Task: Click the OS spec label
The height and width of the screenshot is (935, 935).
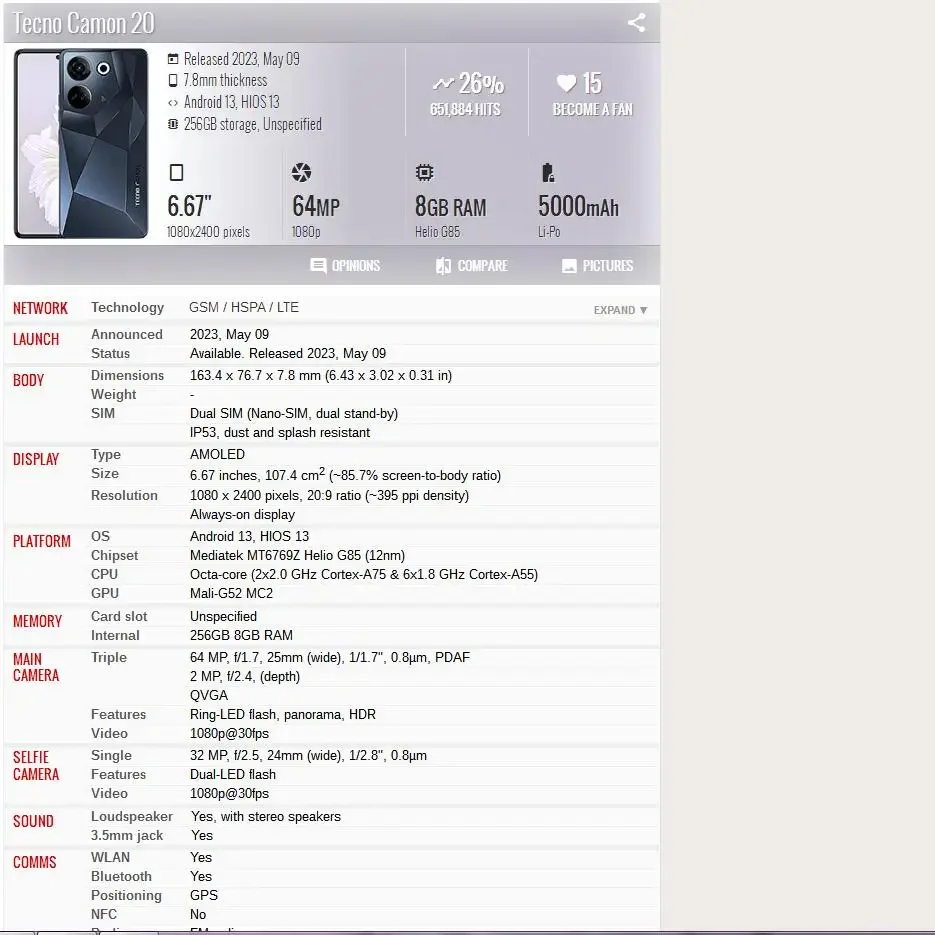Action: (101, 536)
